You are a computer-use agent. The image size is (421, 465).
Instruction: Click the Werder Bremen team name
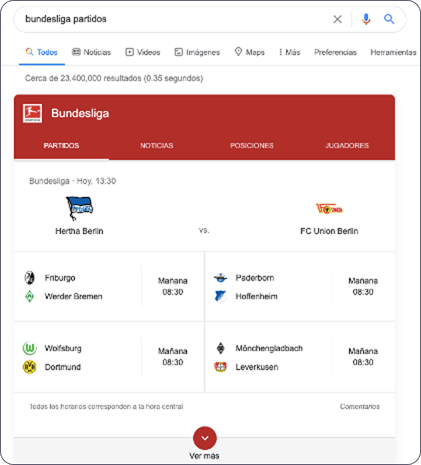tap(73, 296)
